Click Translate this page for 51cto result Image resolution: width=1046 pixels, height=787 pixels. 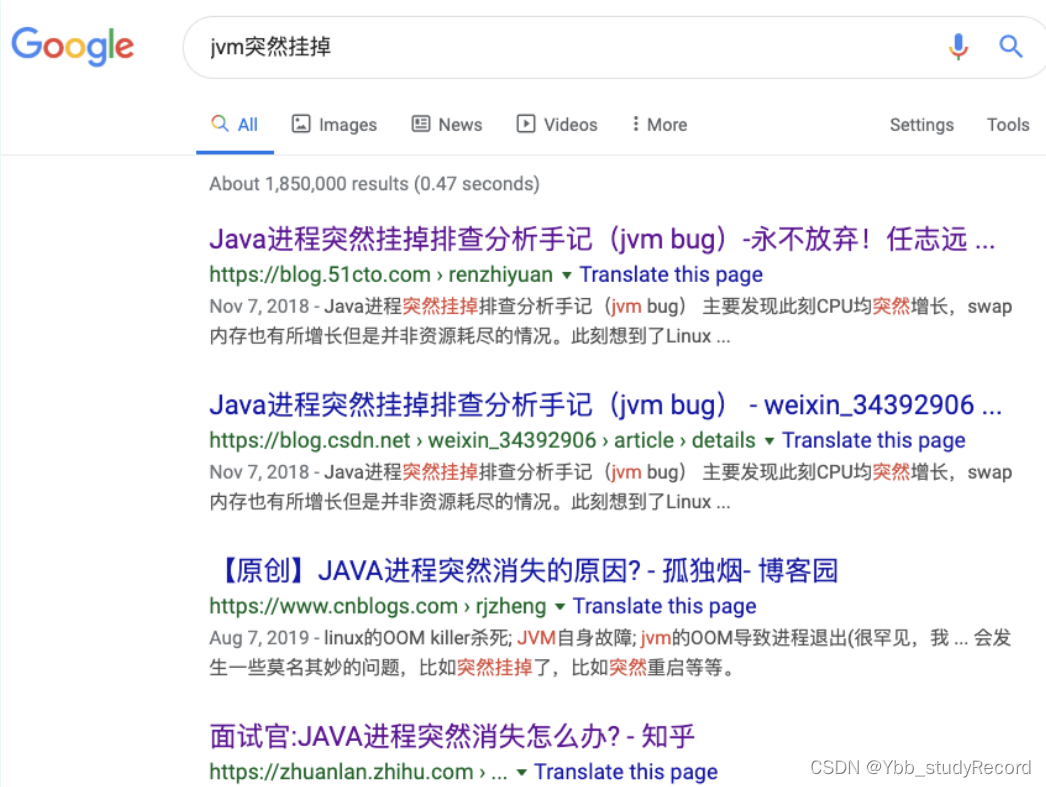tap(670, 274)
